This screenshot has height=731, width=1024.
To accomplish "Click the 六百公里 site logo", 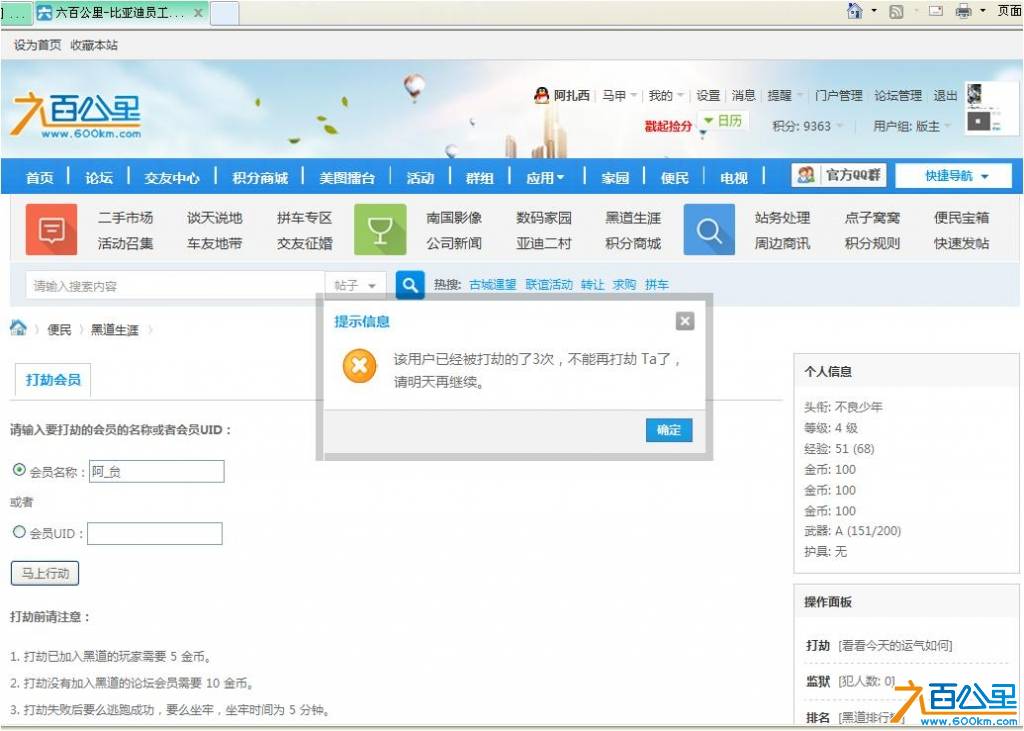I will 76,115.
